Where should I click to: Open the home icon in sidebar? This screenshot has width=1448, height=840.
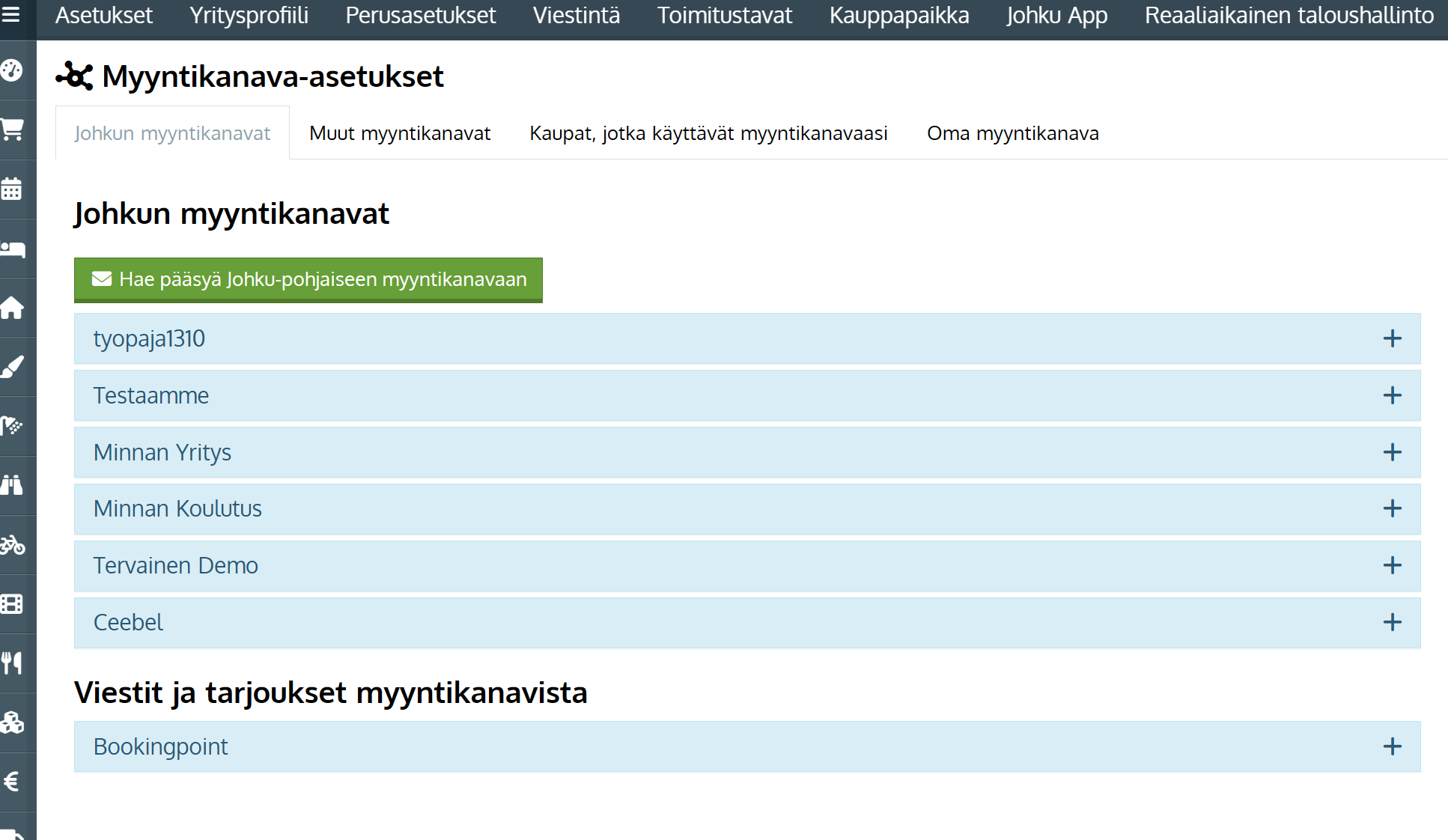point(12,307)
